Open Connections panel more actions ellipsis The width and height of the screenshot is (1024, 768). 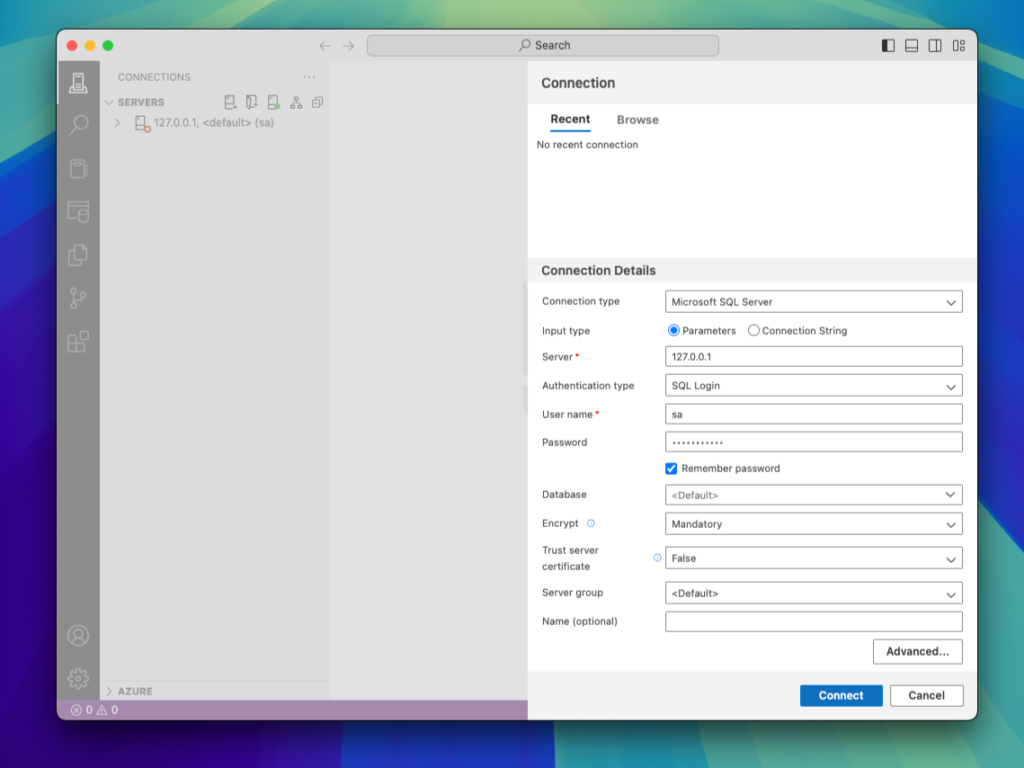[x=309, y=77]
